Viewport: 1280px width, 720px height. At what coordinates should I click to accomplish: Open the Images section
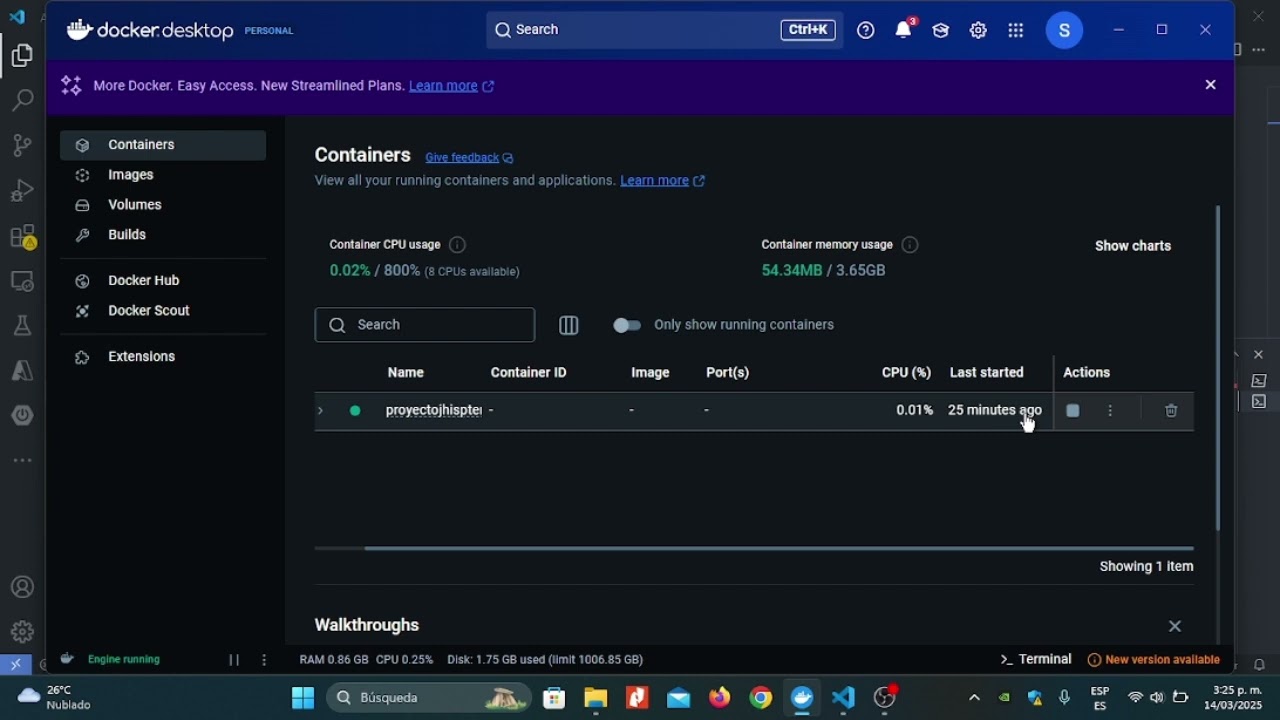coord(163,175)
